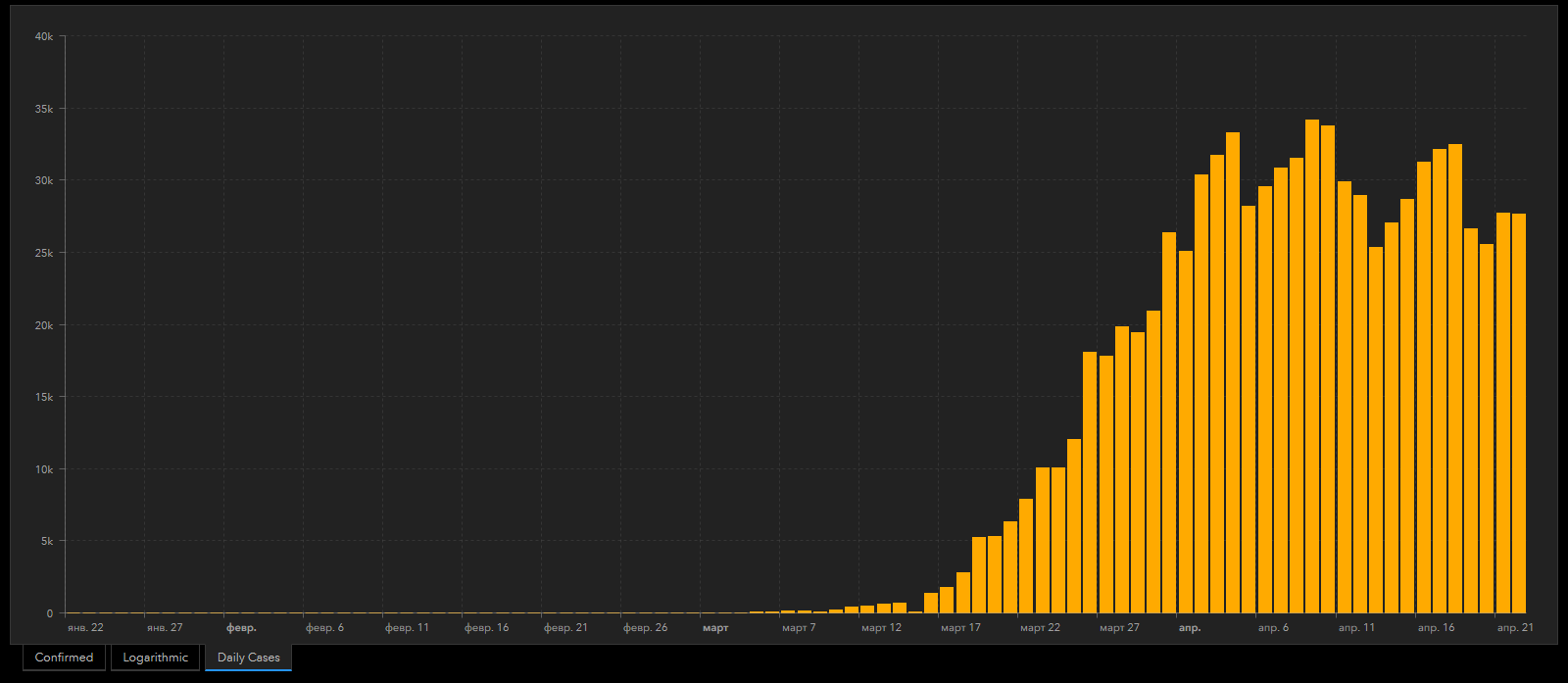
Task: Click the 5k y-axis label
Action: [47, 541]
